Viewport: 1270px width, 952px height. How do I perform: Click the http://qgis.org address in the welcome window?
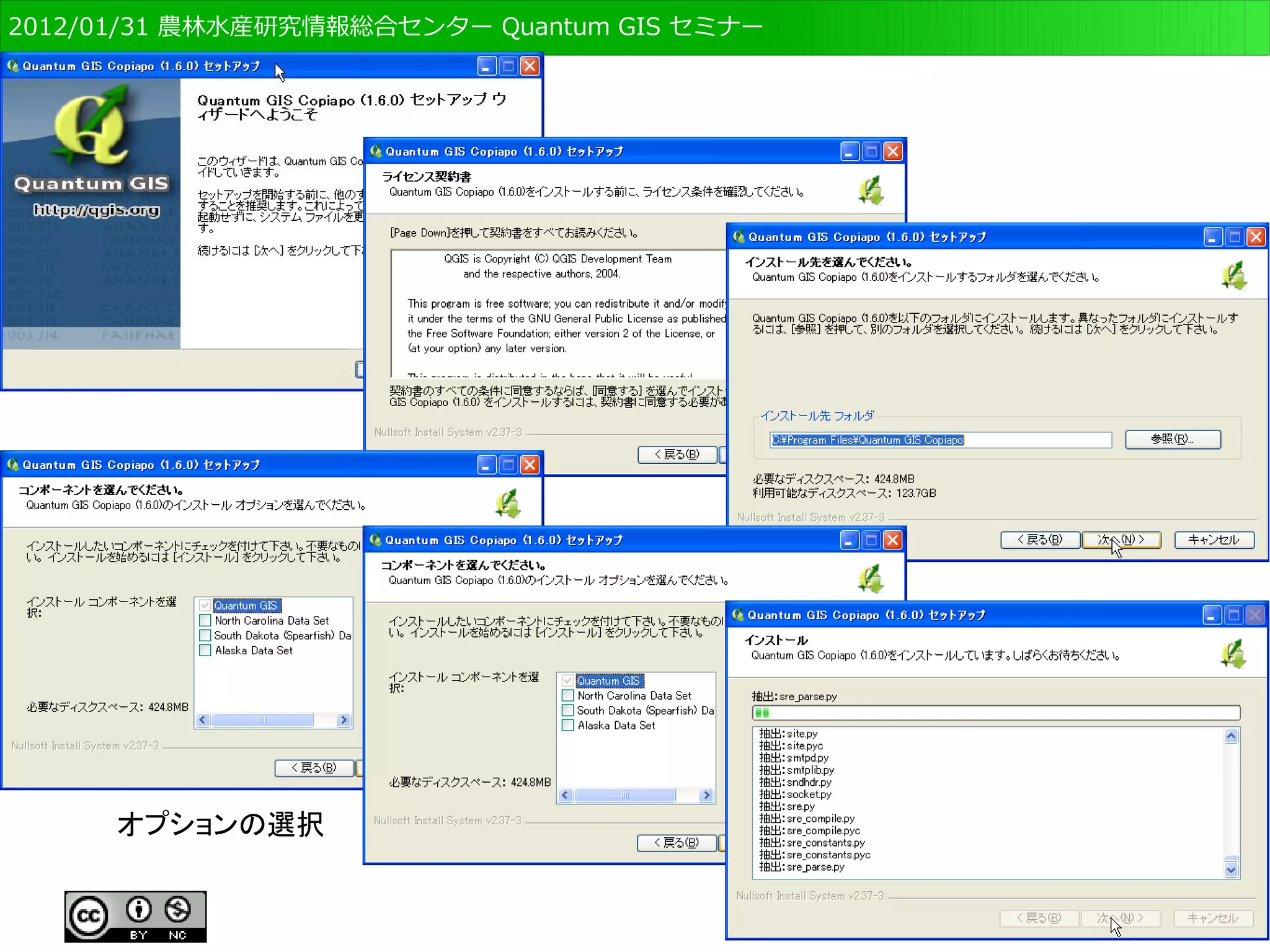click(x=96, y=210)
